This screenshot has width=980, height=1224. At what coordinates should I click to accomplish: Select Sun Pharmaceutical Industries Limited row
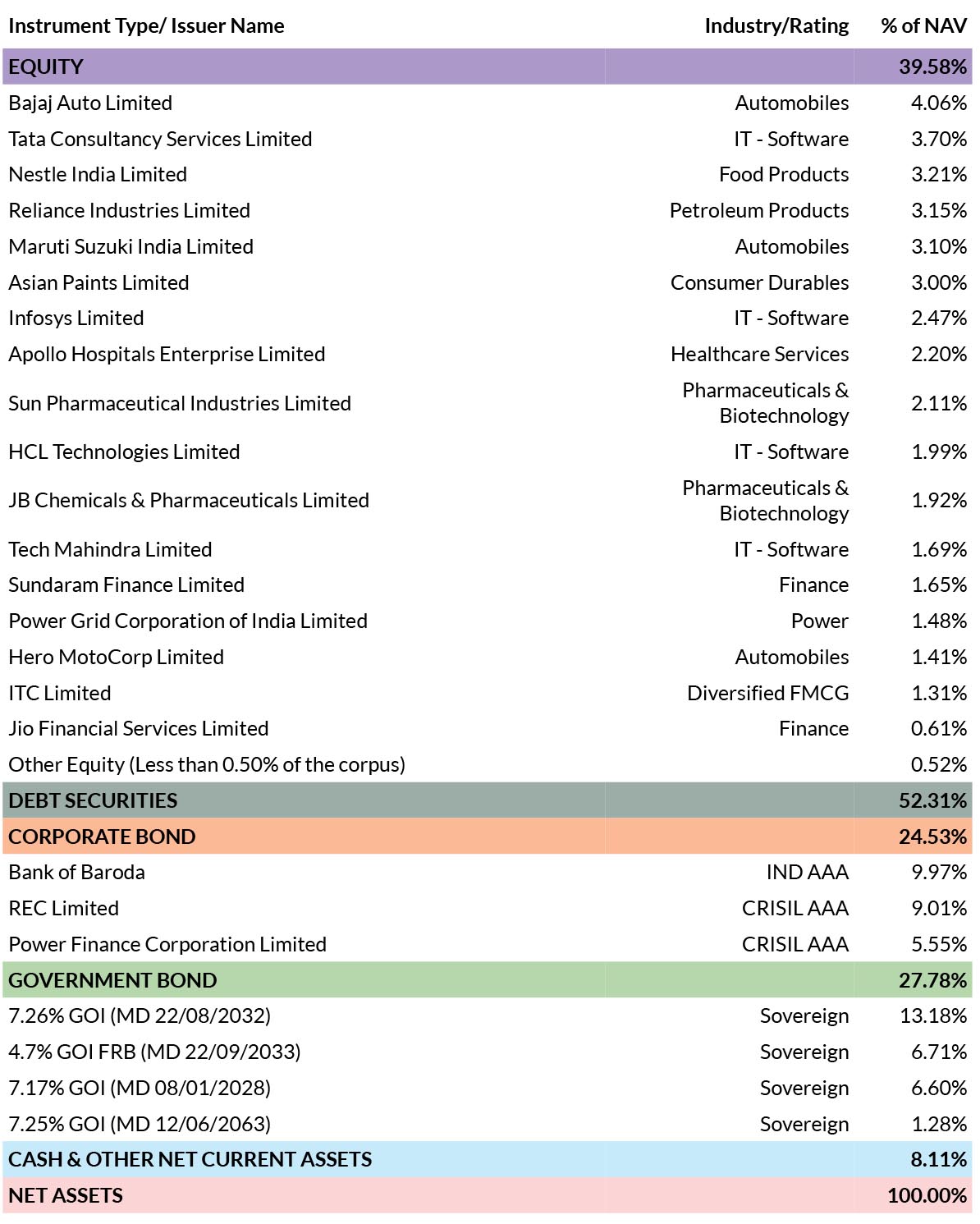[x=488, y=403]
